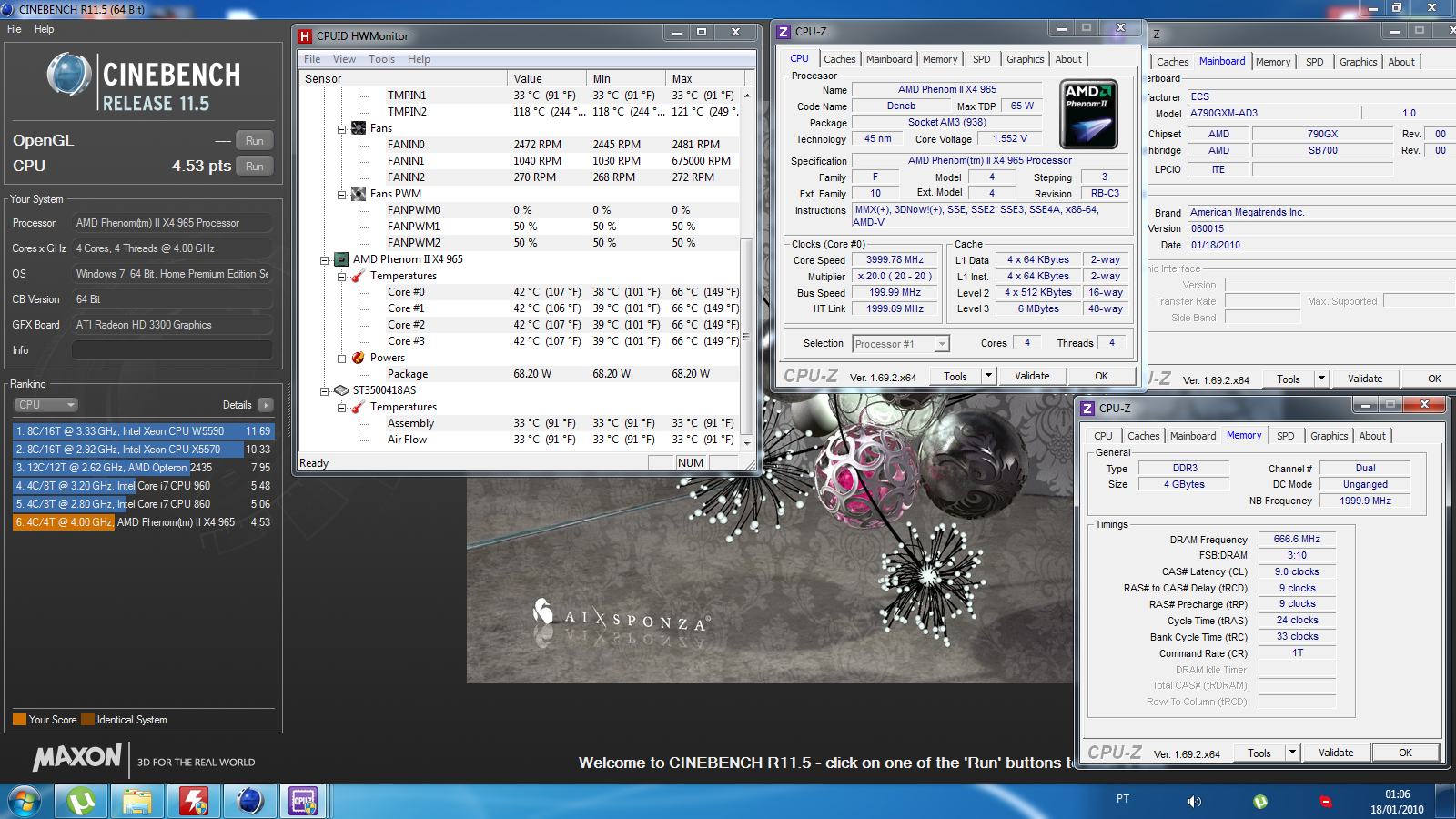Click HWMonitor scrollbar down arrow
The height and width of the screenshot is (819, 1456).
pos(747,443)
